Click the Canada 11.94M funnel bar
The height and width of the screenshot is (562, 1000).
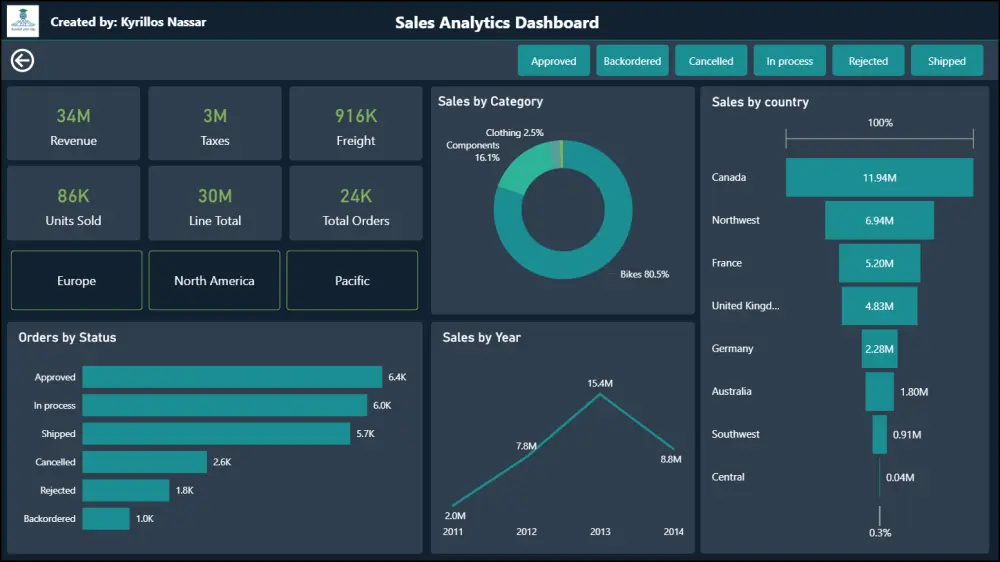click(x=879, y=177)
